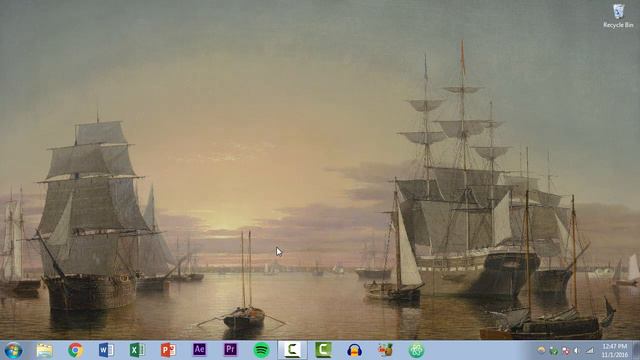Select the highlighted white Camtasia taskbar icon
The height and width of the screenshot is (360, 640).
[x=292, y=350]
